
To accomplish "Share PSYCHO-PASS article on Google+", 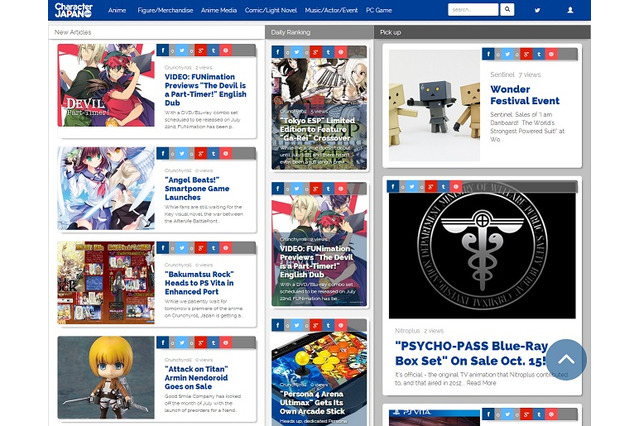I will (431, 186).
